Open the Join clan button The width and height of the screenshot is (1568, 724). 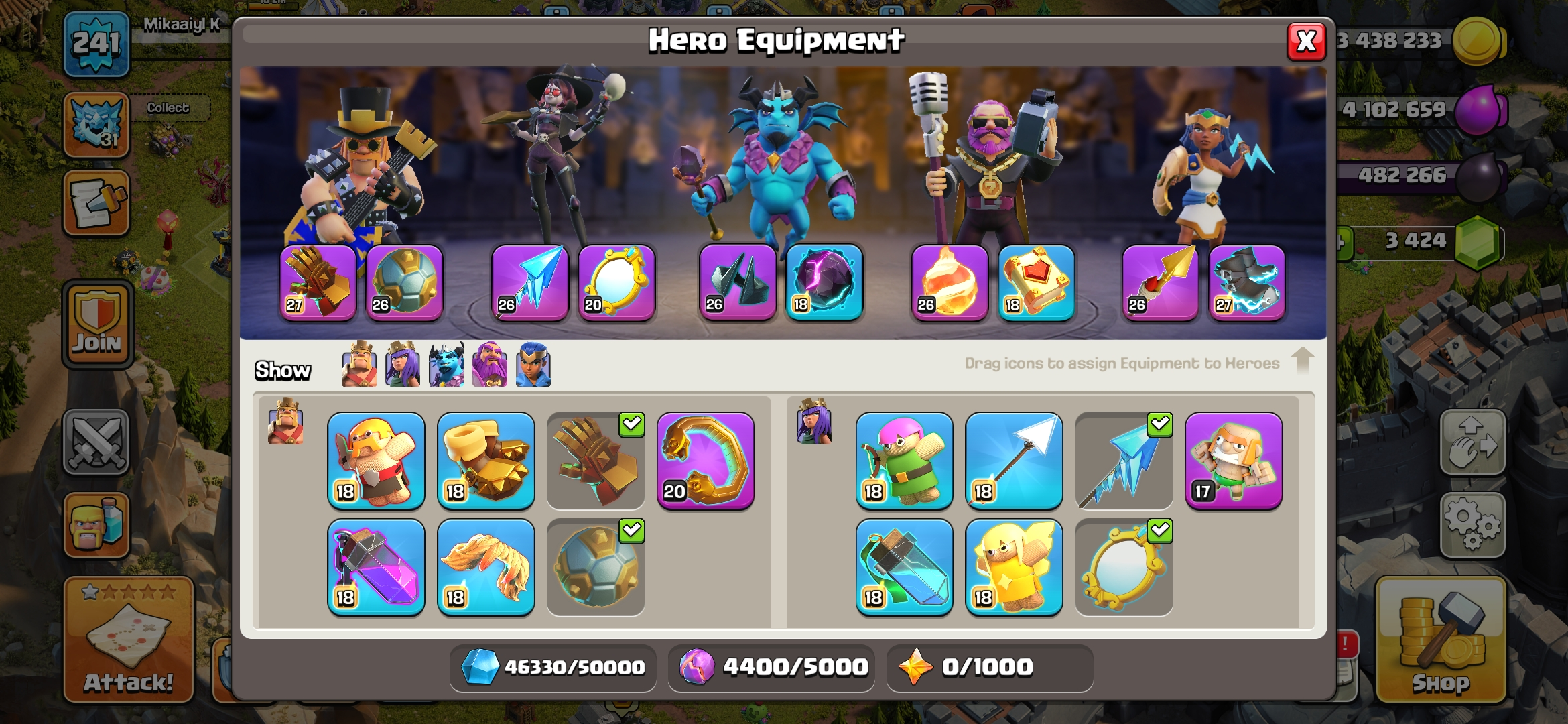pos(98,324)
